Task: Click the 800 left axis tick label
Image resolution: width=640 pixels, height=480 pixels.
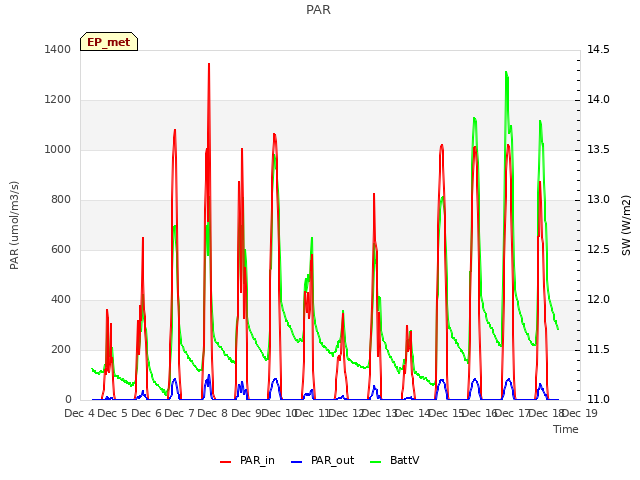Action: 61,199
